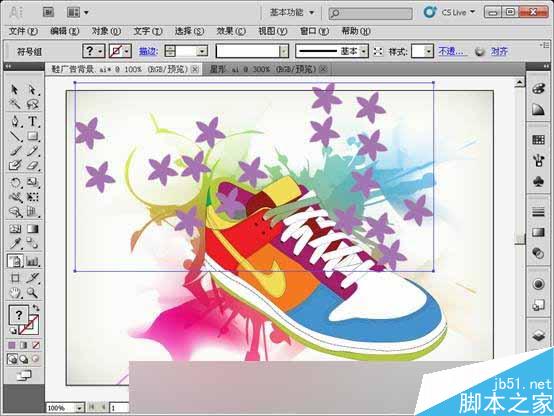Viewport: 554px width, 416px height.
Task: Set paint mode to None
Action: (36, 345)
